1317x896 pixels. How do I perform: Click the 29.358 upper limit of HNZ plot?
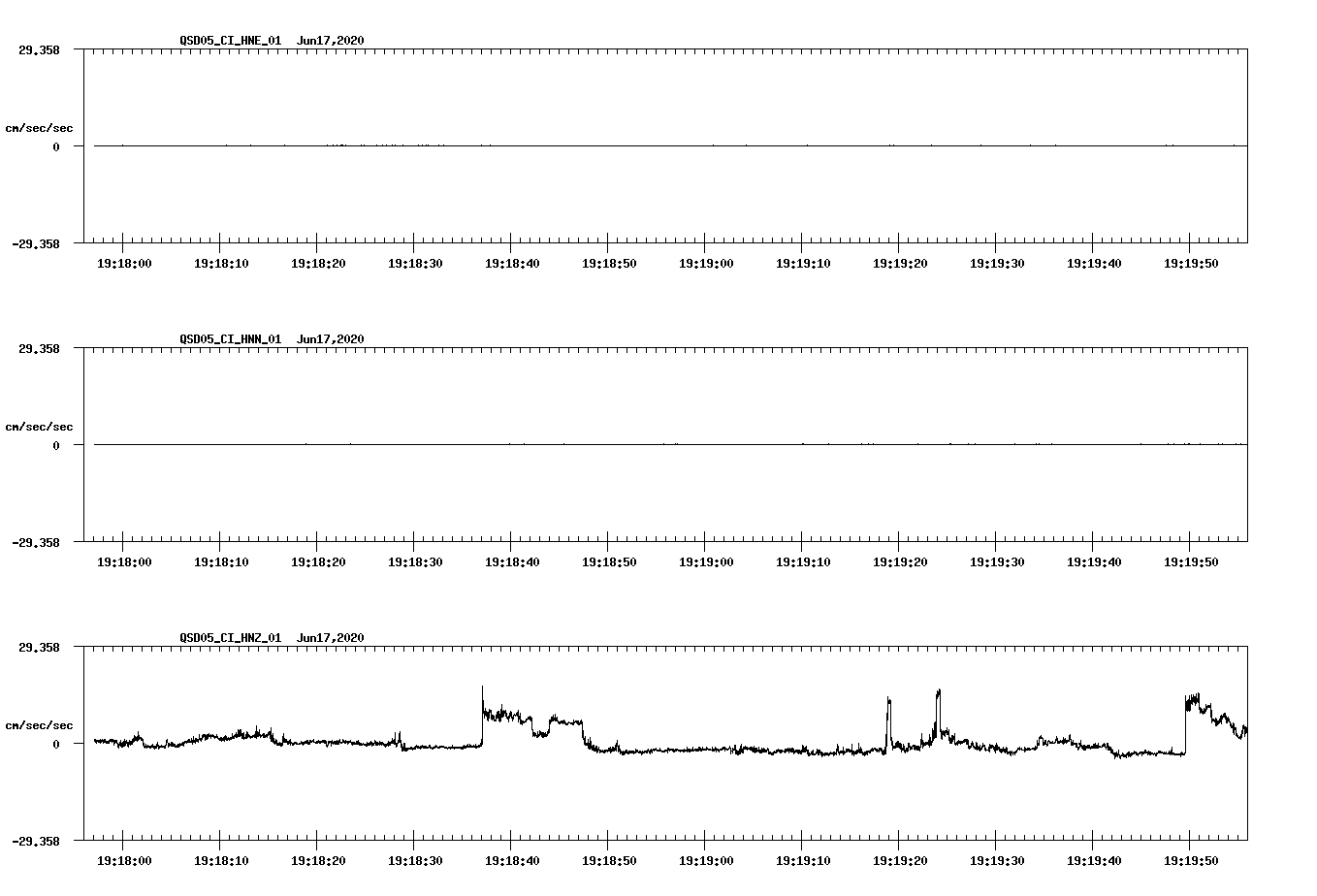(x=39, y=647)
